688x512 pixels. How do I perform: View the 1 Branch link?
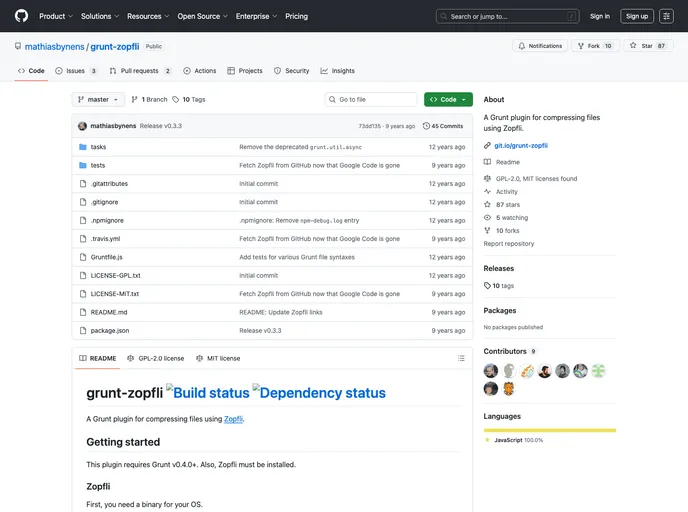point(150,100)
